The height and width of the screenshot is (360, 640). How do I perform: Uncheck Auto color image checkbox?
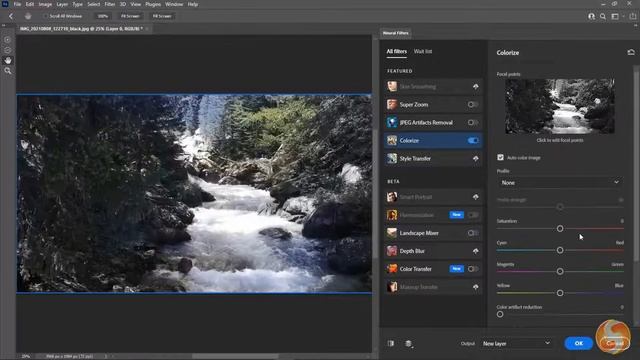tap(500, 158)
